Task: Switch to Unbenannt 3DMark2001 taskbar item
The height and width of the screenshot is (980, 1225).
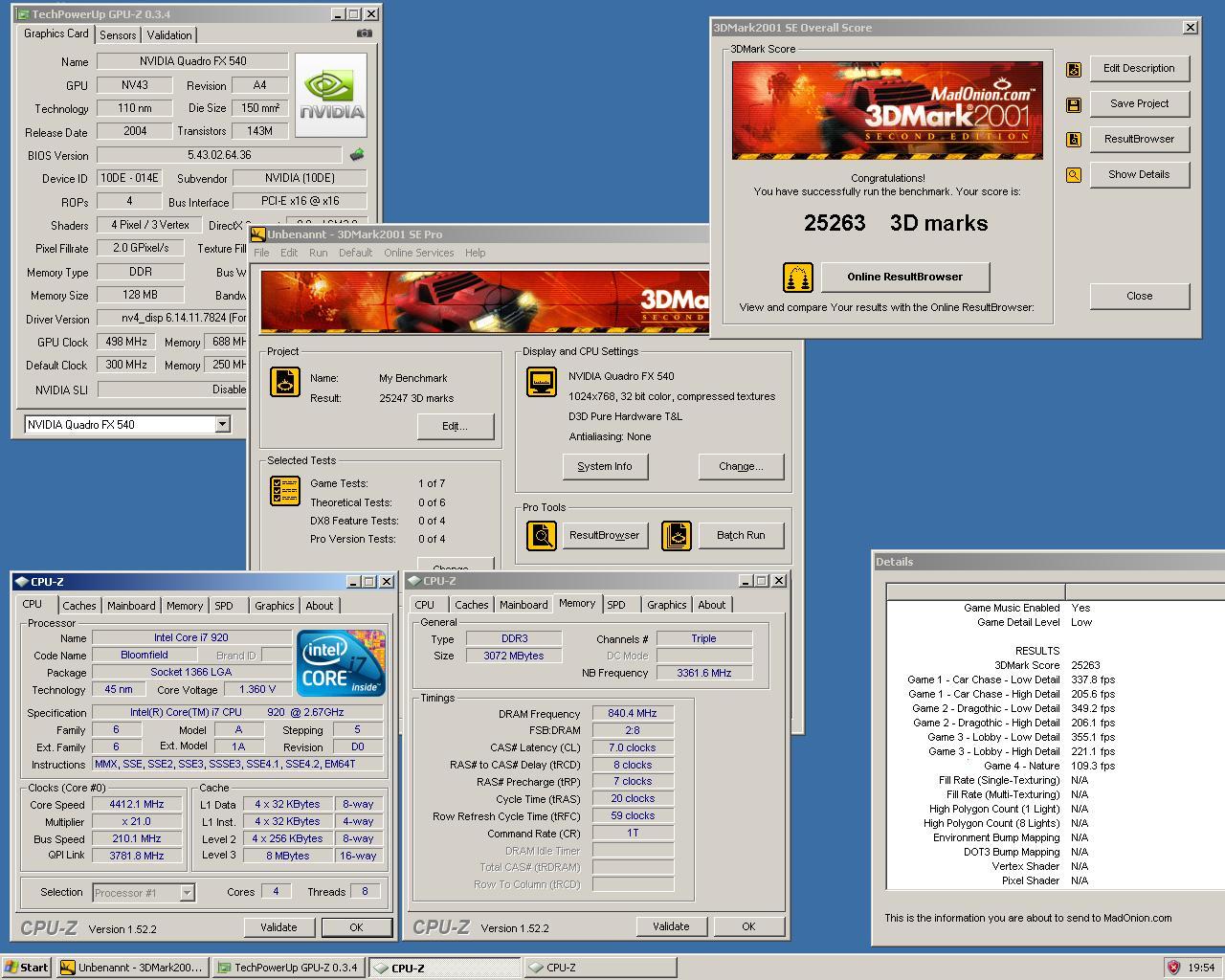Action: click(x=132, y=968)
